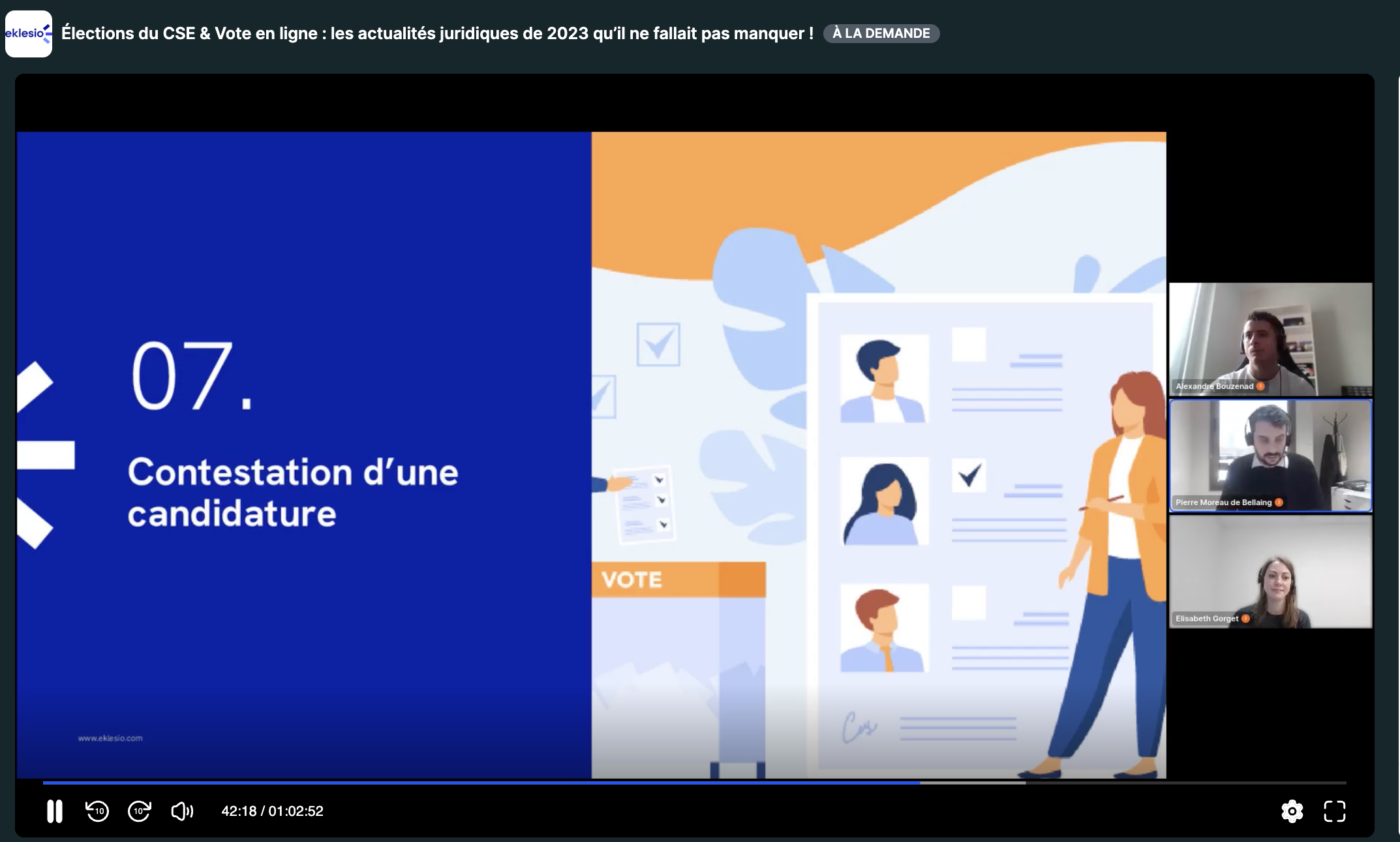Select Elisabeth Gorget's video thumbnail

click(x=1271, y=572)
